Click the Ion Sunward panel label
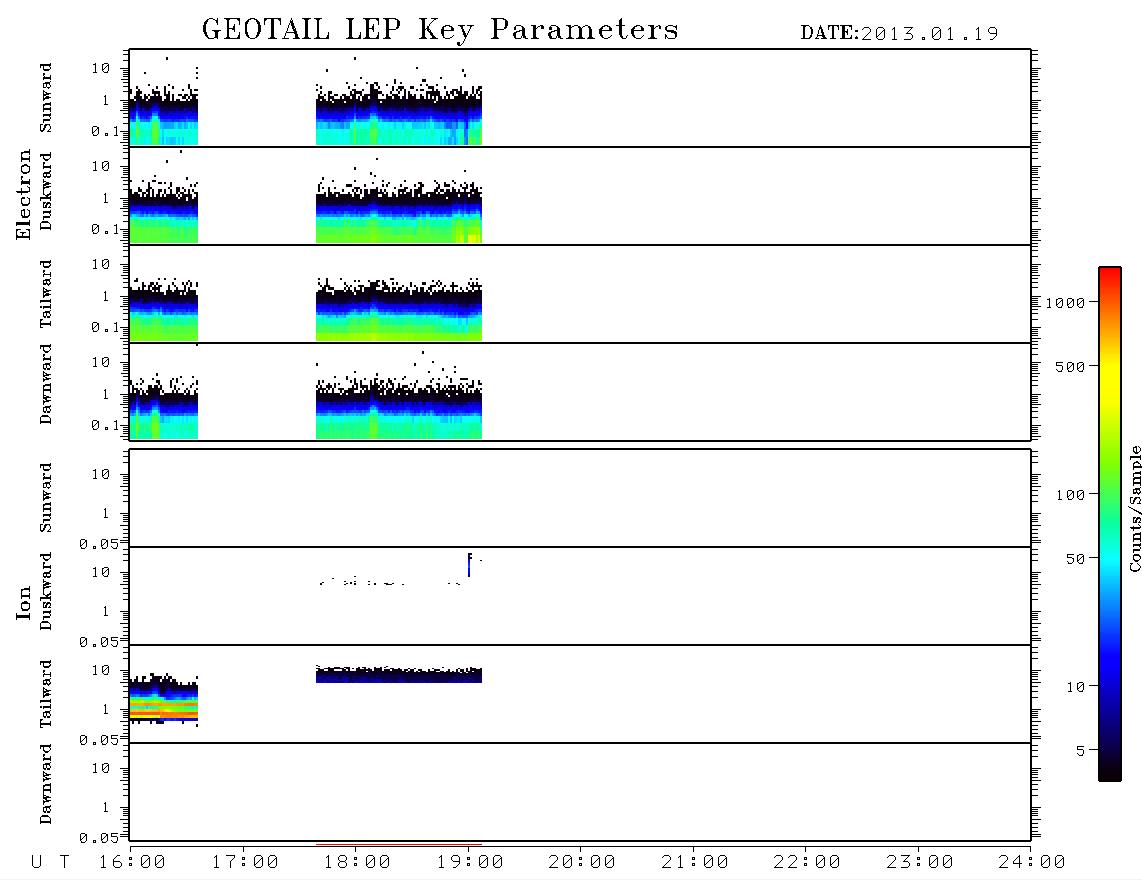The height and width of the screenshot is (880, 1142). [x=46, y=498]
